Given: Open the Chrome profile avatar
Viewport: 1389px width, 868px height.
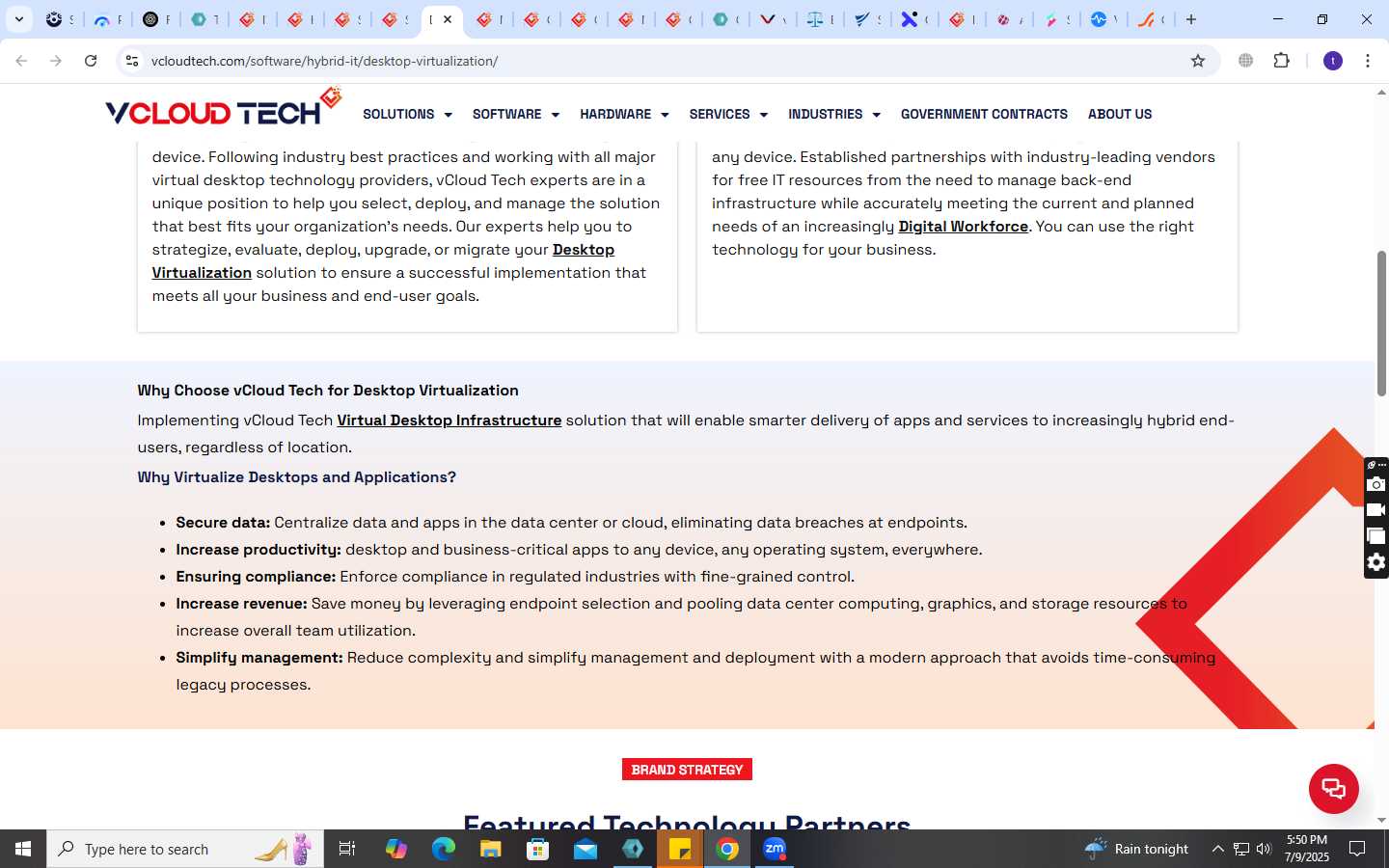Looking at the screenshot, I should (1333, 61).
